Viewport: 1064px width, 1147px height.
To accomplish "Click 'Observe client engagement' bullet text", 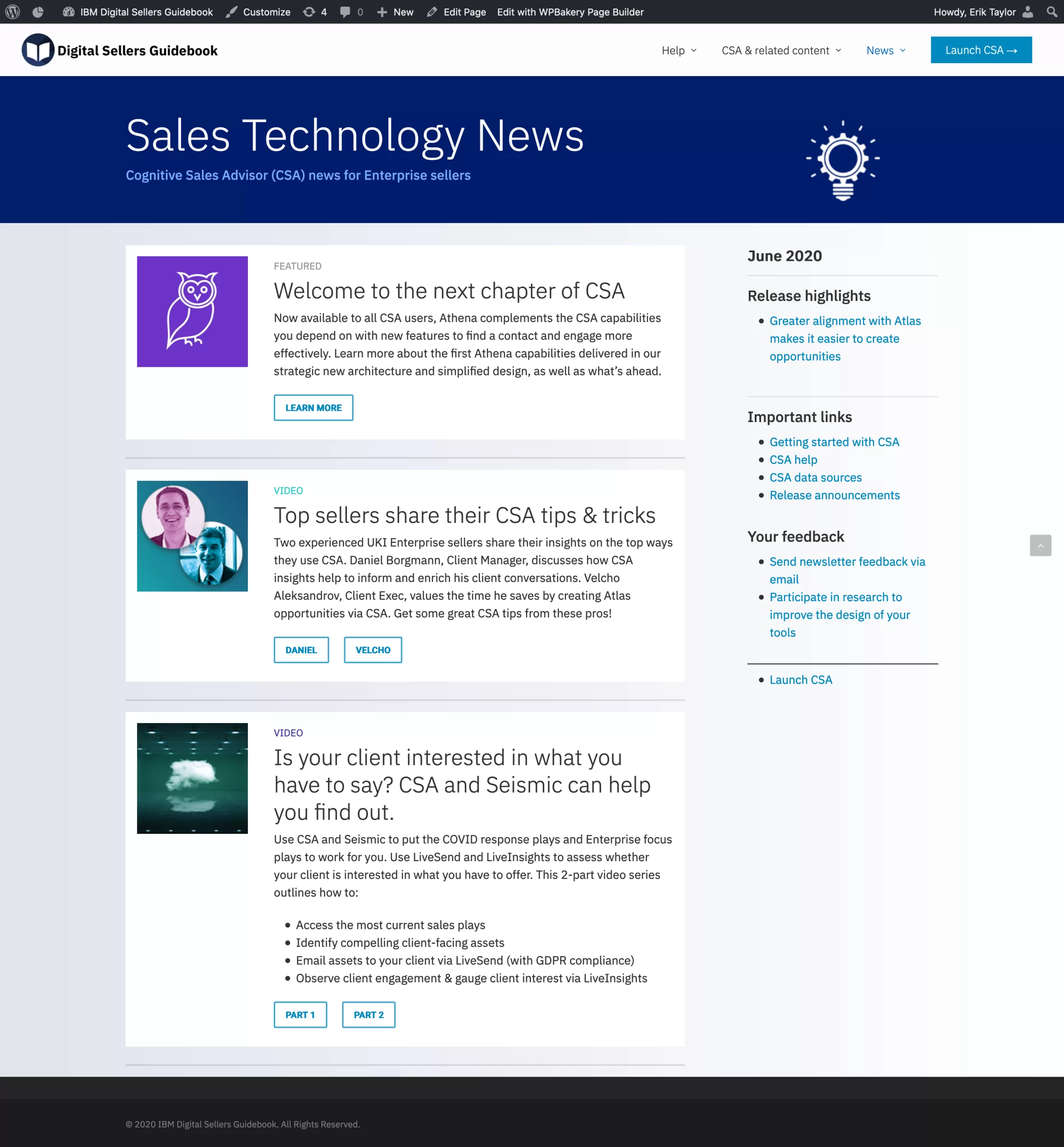I will pyautogui.click(x=471, y=979).
